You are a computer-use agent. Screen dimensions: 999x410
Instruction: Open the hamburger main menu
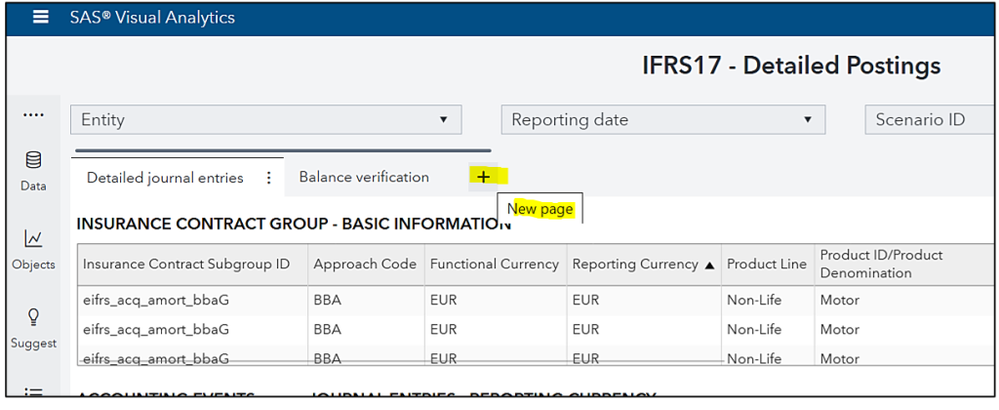click(40, 18)
